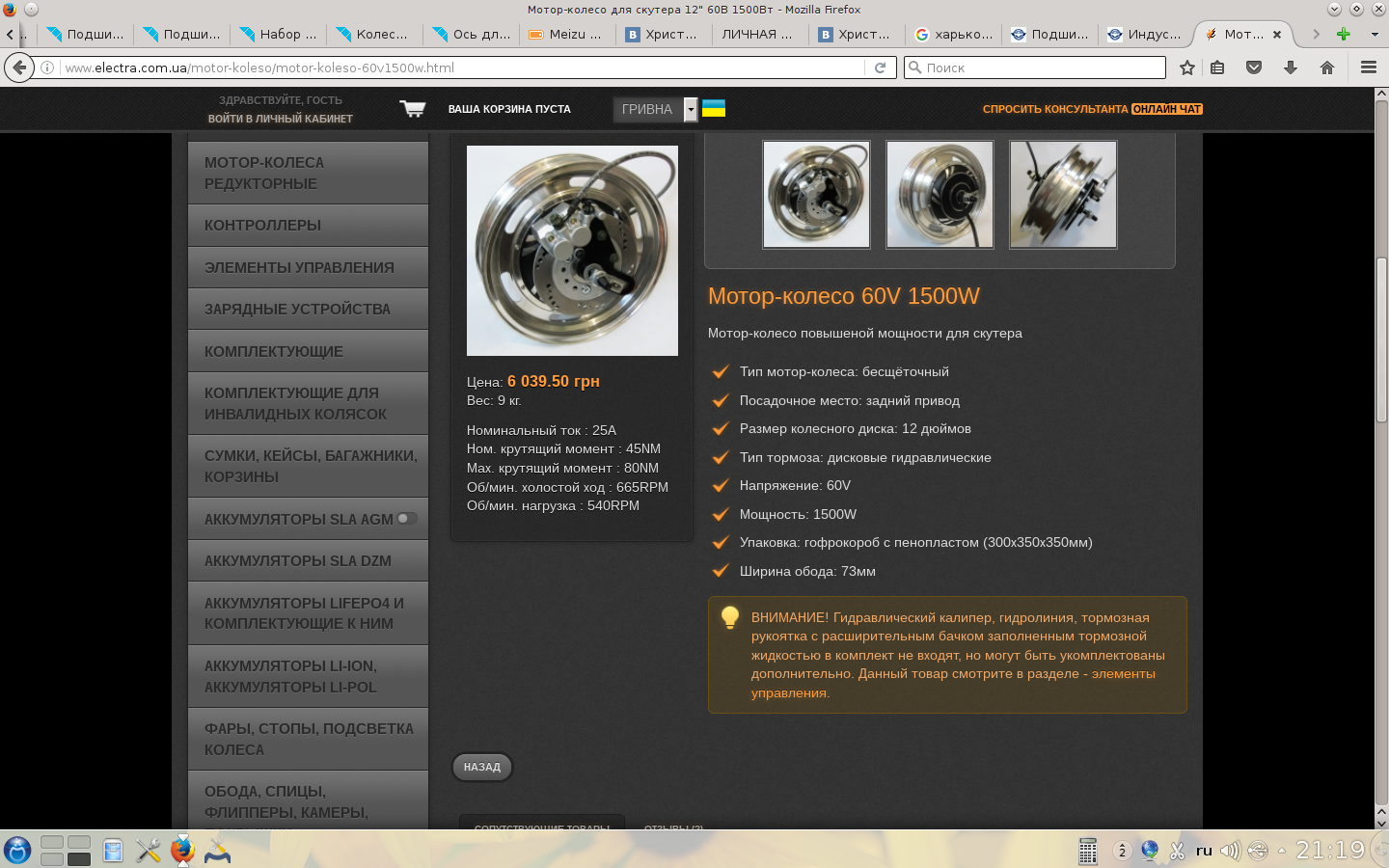Open the Firefox downloads arrow

(1291, 68)
